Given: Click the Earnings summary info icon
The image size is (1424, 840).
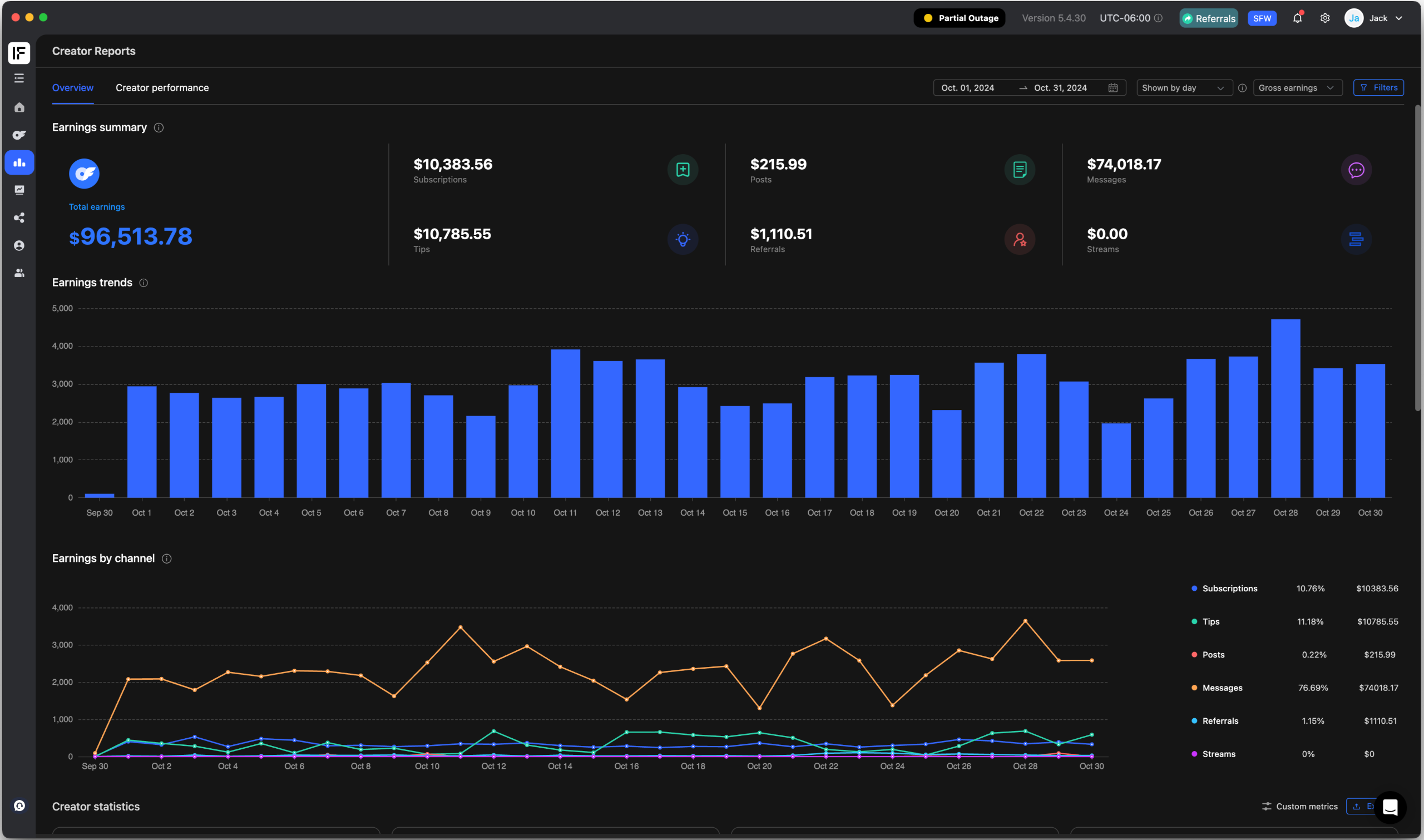Looking at the screenshot, I should tap(159, 128).
